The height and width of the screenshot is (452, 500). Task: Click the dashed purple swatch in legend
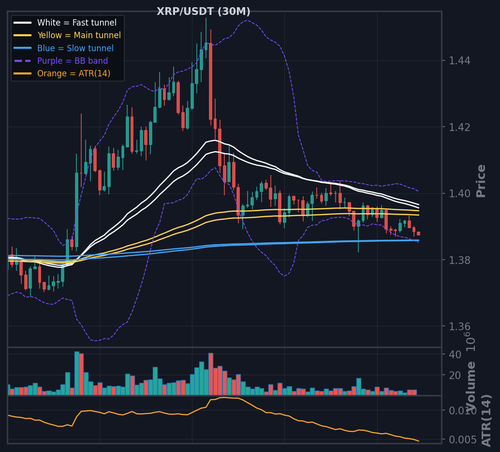[x=22, y=61]
